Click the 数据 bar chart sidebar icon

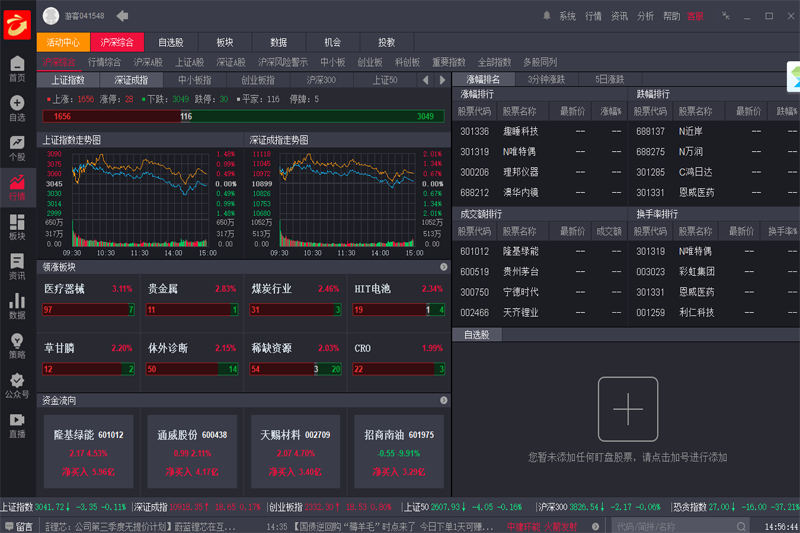point(17,305)
